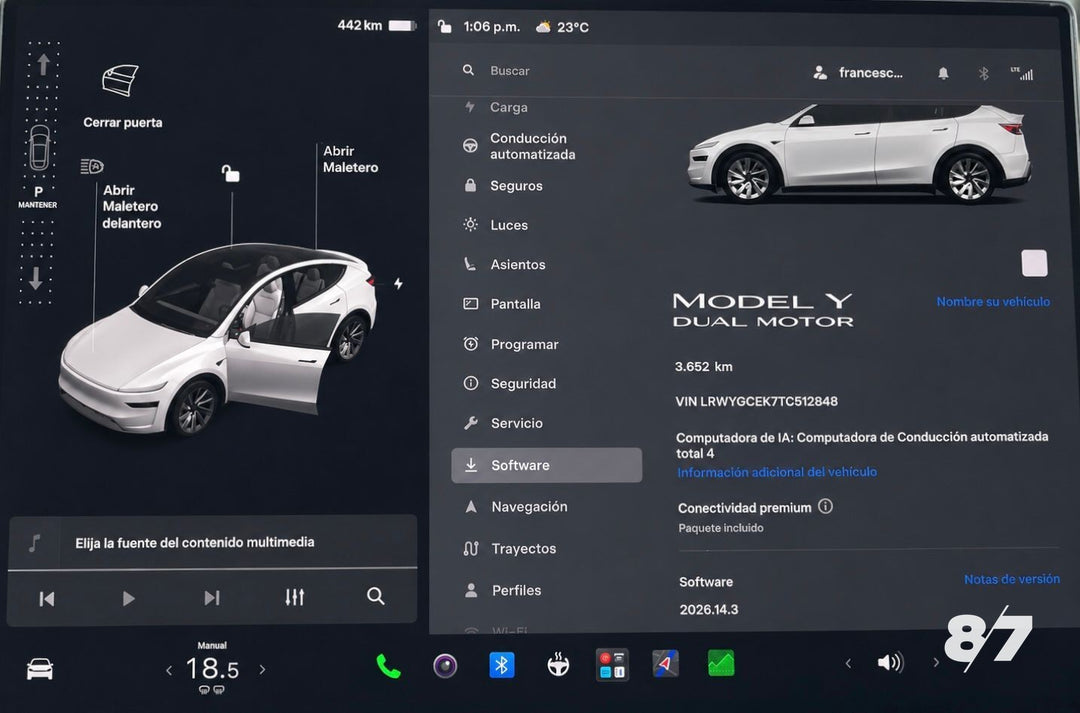Image resolution: width=1080 pixels, height=713 pixels.
Task: Tap the charge port lightning bolt icon
Action: point(398,283)
